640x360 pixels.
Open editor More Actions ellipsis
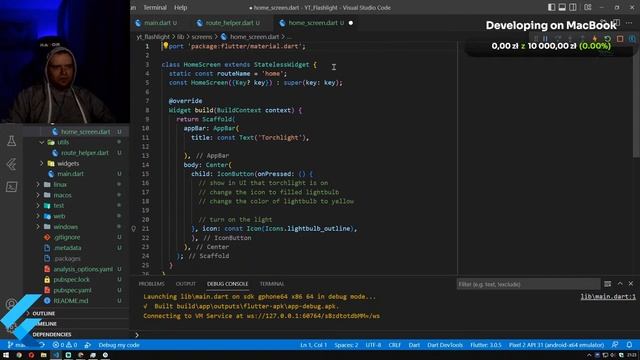point(629,23)
